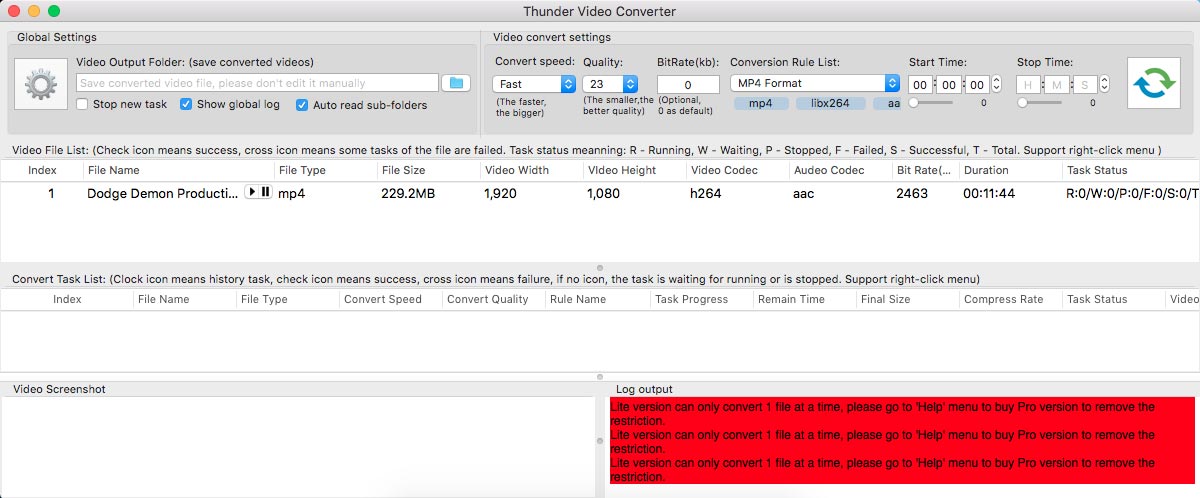
Task: Open global settings gear icon
Action: coord(40,85)
